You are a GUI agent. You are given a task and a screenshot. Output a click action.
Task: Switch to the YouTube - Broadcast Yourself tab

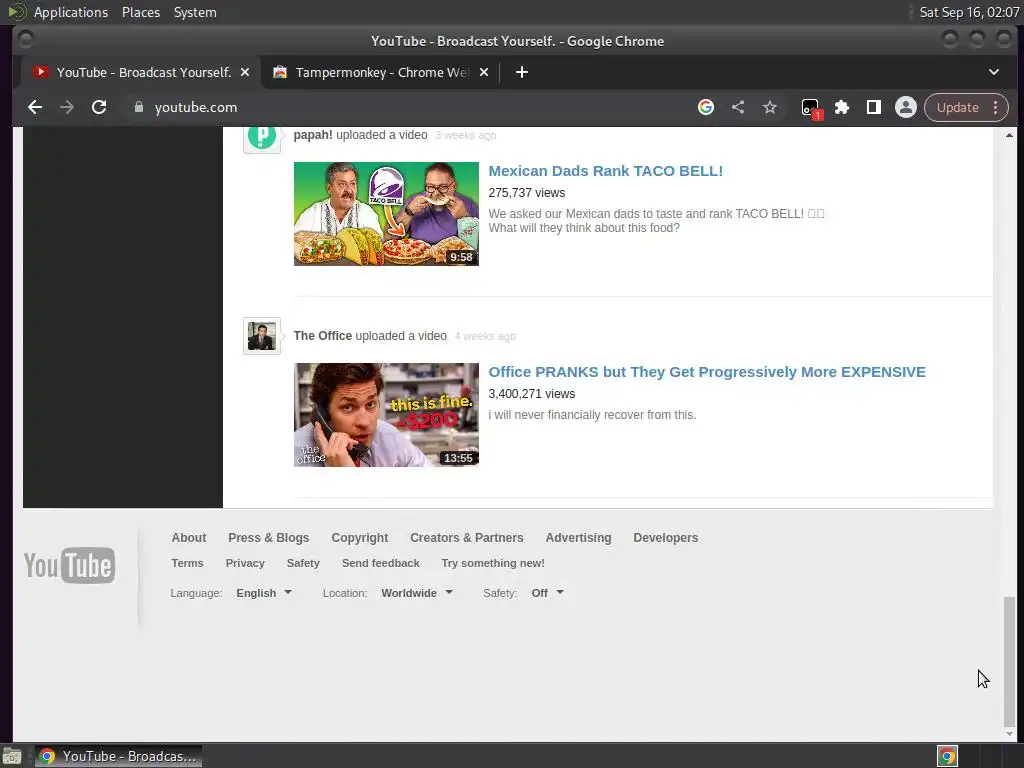140,72
